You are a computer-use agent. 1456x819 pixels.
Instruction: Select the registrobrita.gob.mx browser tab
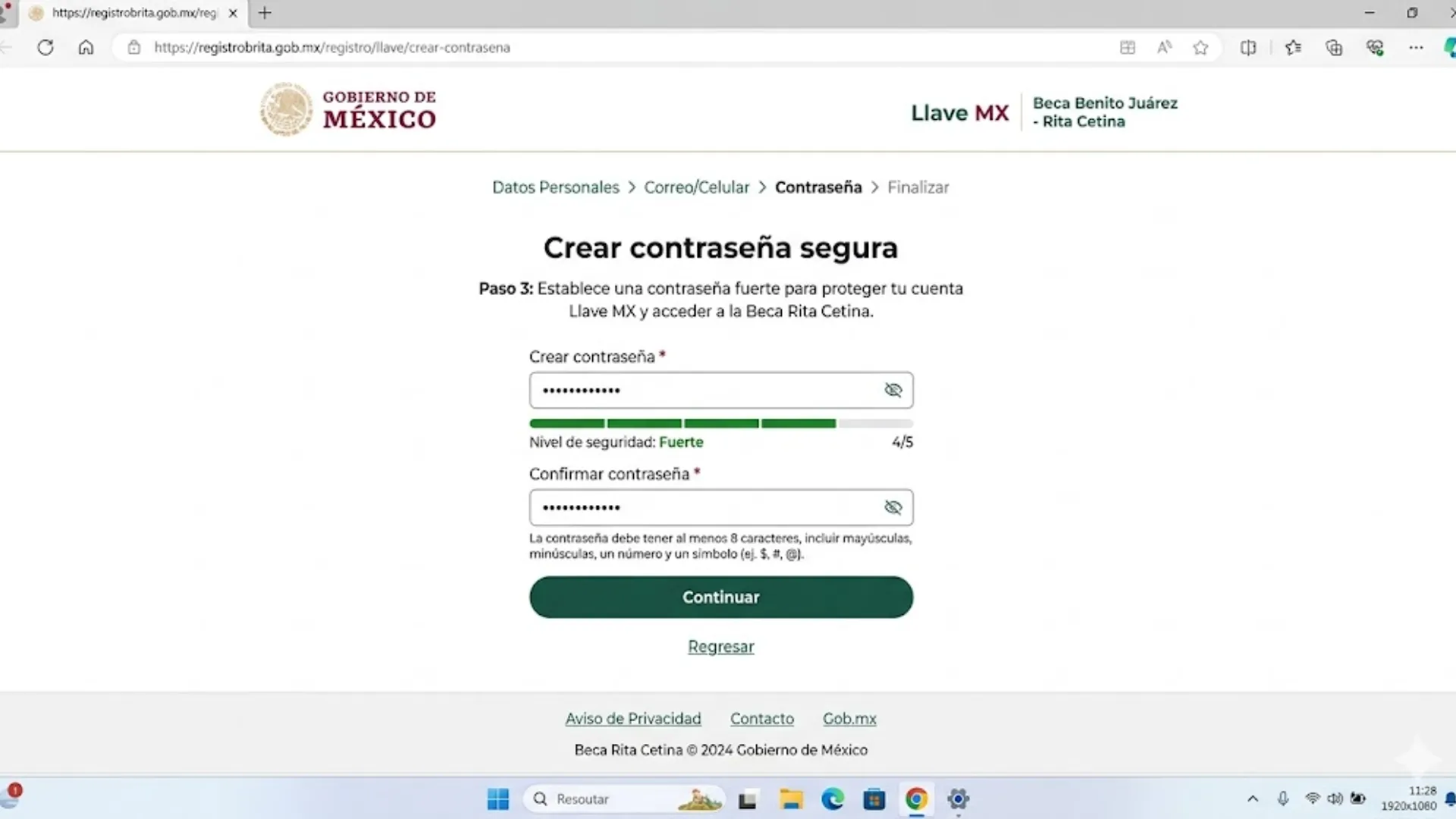133,13
